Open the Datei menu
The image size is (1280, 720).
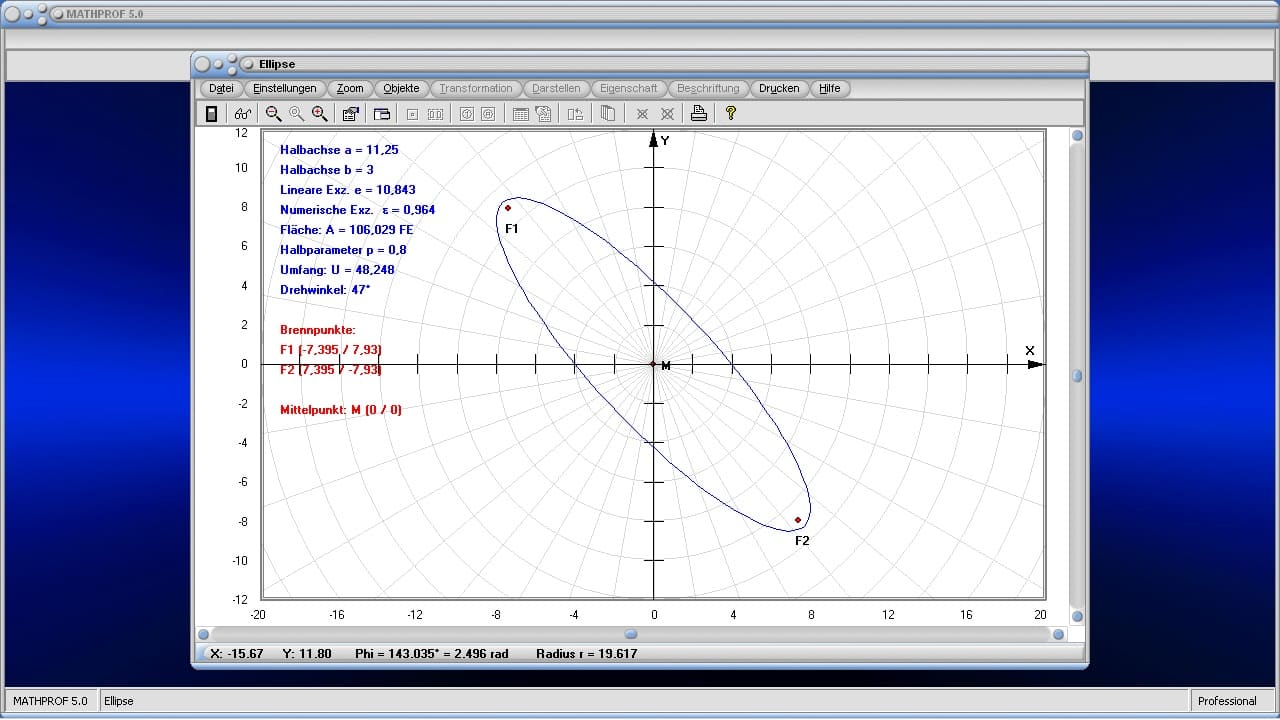click(x=221, y=88)
